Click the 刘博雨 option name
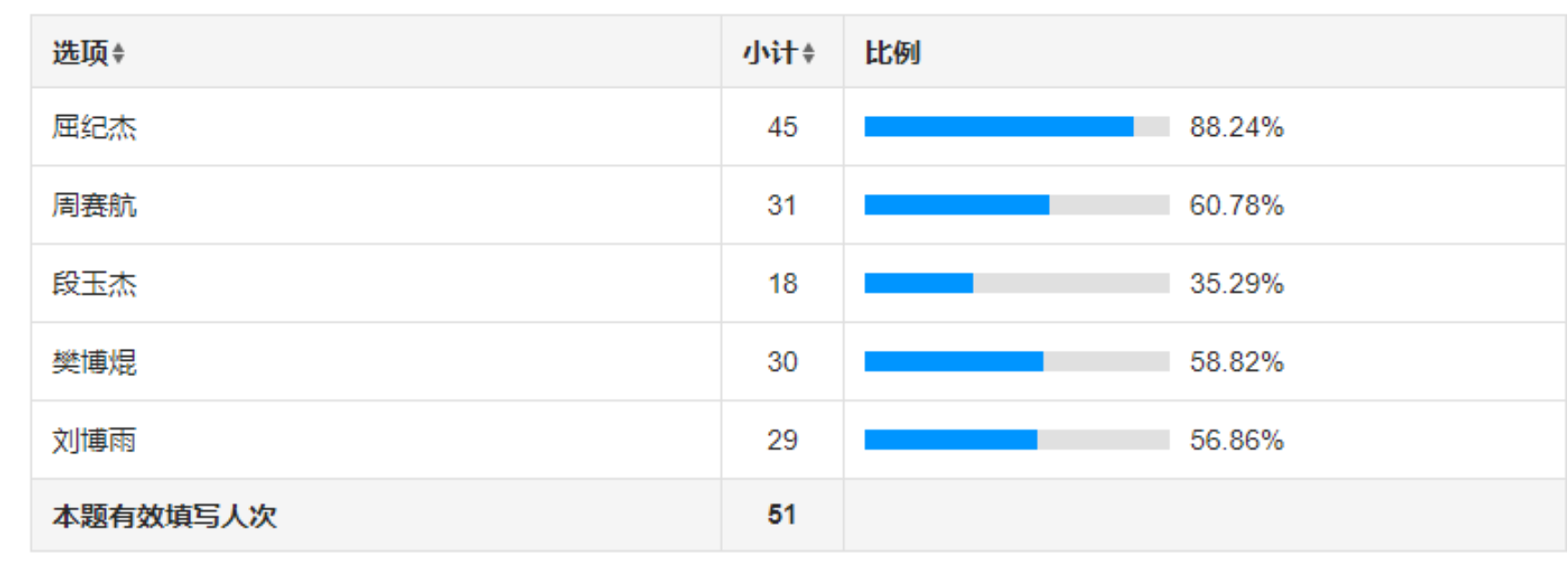The width and height of the screenshot is (1568, 561). 94,440
